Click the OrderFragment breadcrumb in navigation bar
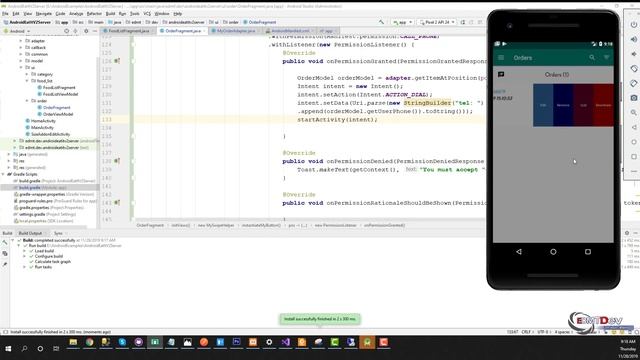This screenshot has width=640, height=360. [262, 22]
